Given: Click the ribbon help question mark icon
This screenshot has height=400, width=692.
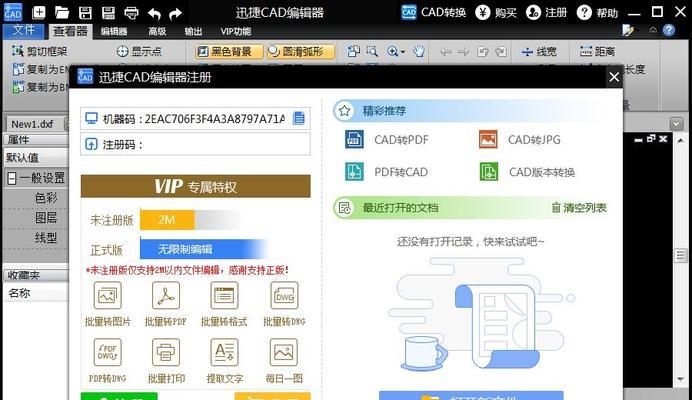Looking at the screenshot, I should click(669, 30).
